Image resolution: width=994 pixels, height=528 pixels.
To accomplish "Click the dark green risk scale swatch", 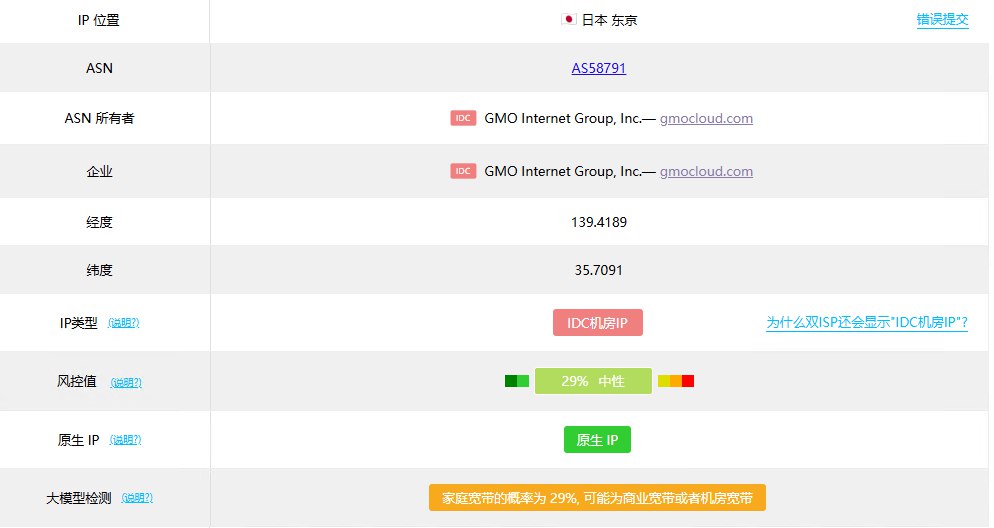I will click(x=511, y=381).
